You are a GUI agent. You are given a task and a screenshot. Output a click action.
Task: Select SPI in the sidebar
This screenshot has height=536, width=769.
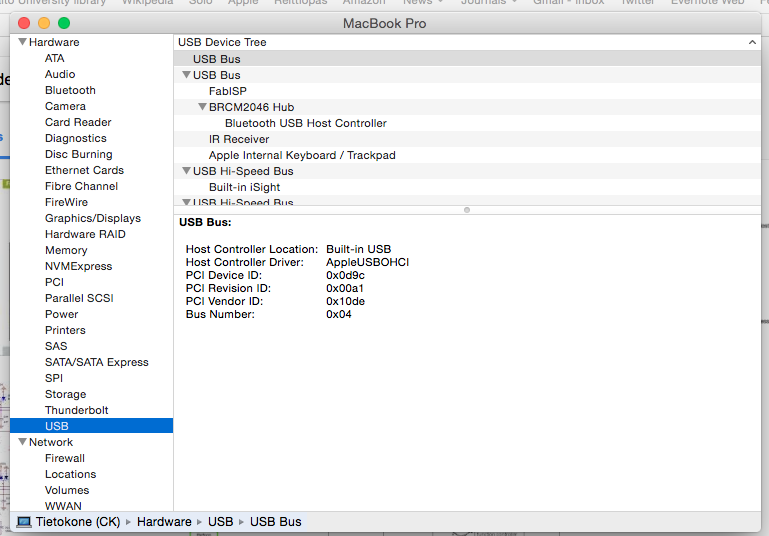(54, 378)
